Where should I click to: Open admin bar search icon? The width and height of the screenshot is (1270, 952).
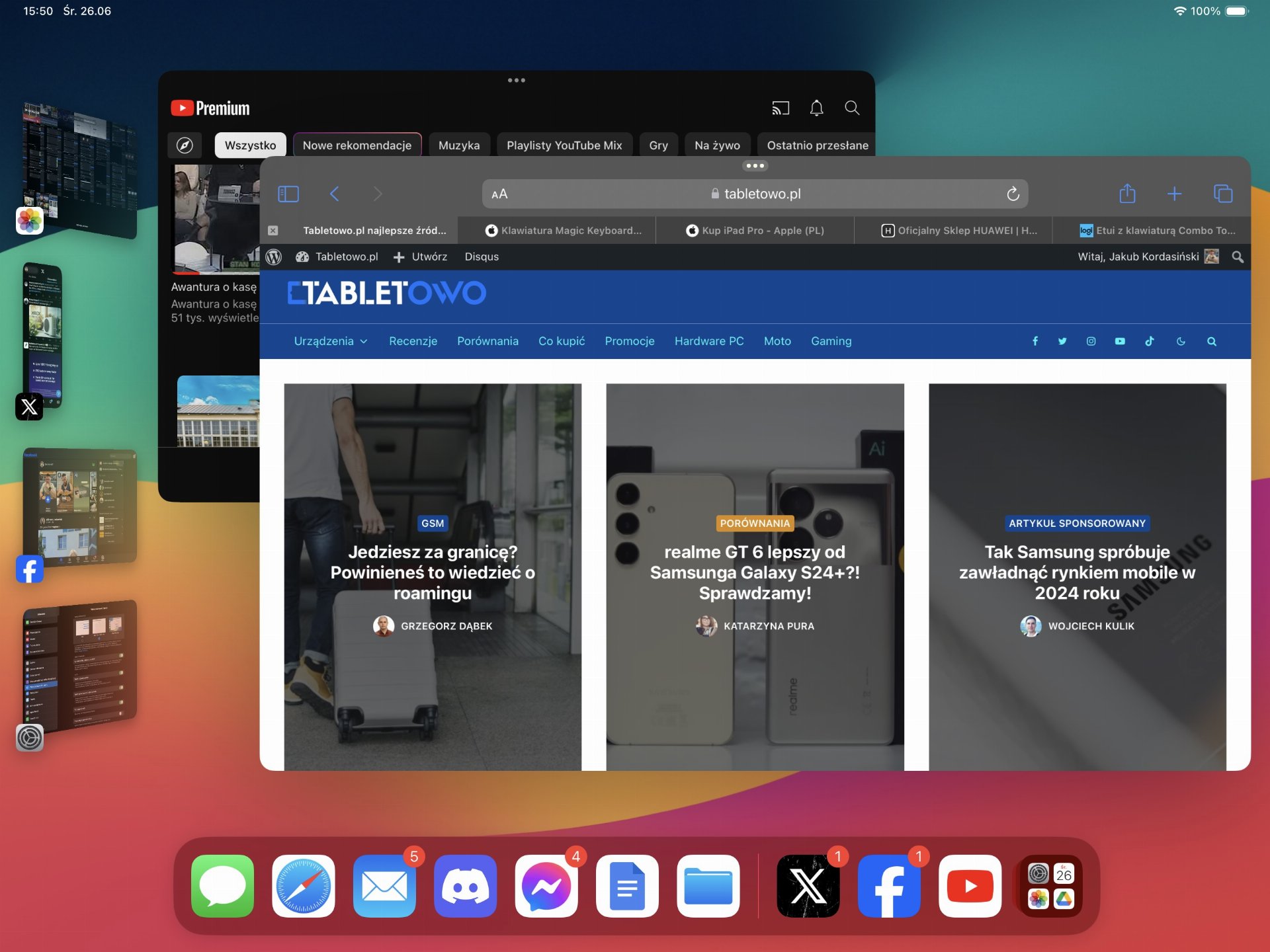tap(1238, 257)
